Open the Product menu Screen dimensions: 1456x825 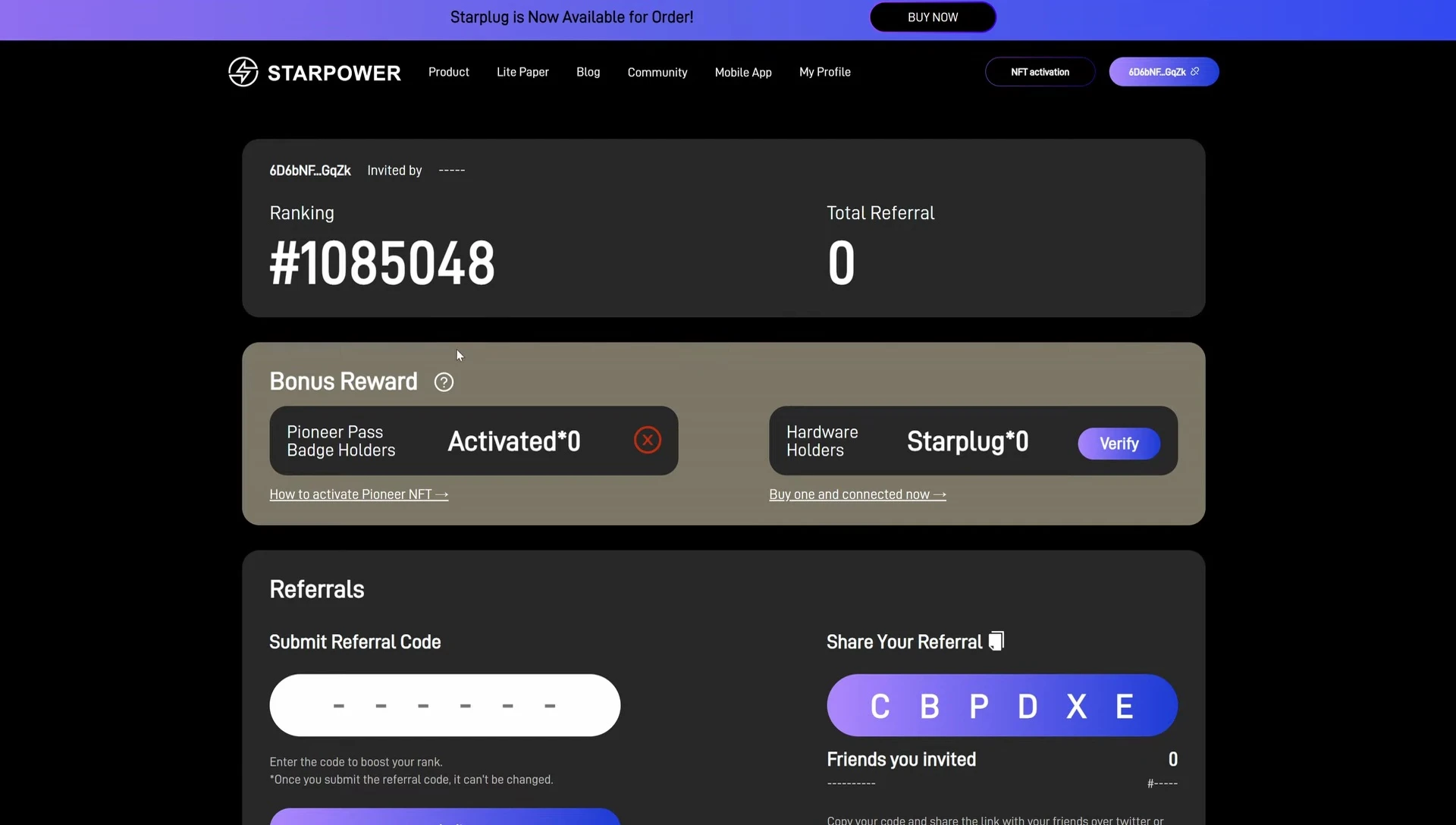449,72
